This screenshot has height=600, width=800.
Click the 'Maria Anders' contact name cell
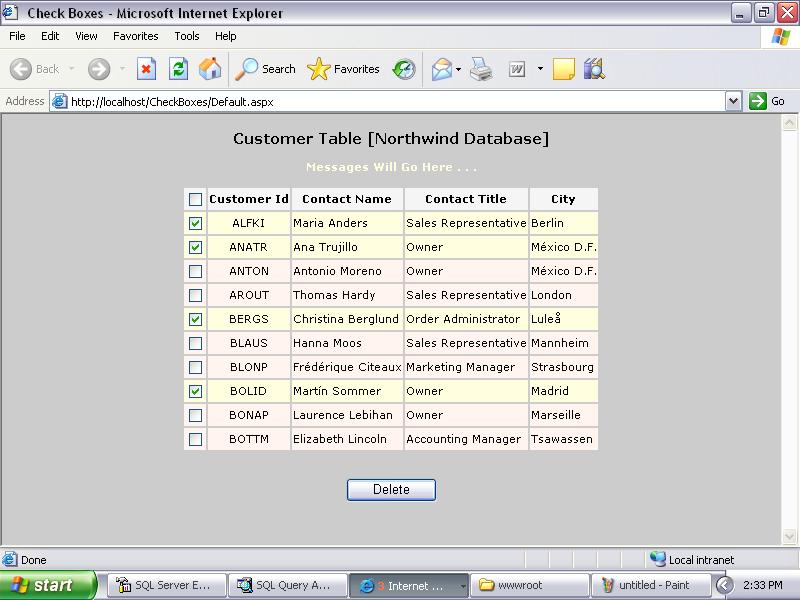(347, 223)
